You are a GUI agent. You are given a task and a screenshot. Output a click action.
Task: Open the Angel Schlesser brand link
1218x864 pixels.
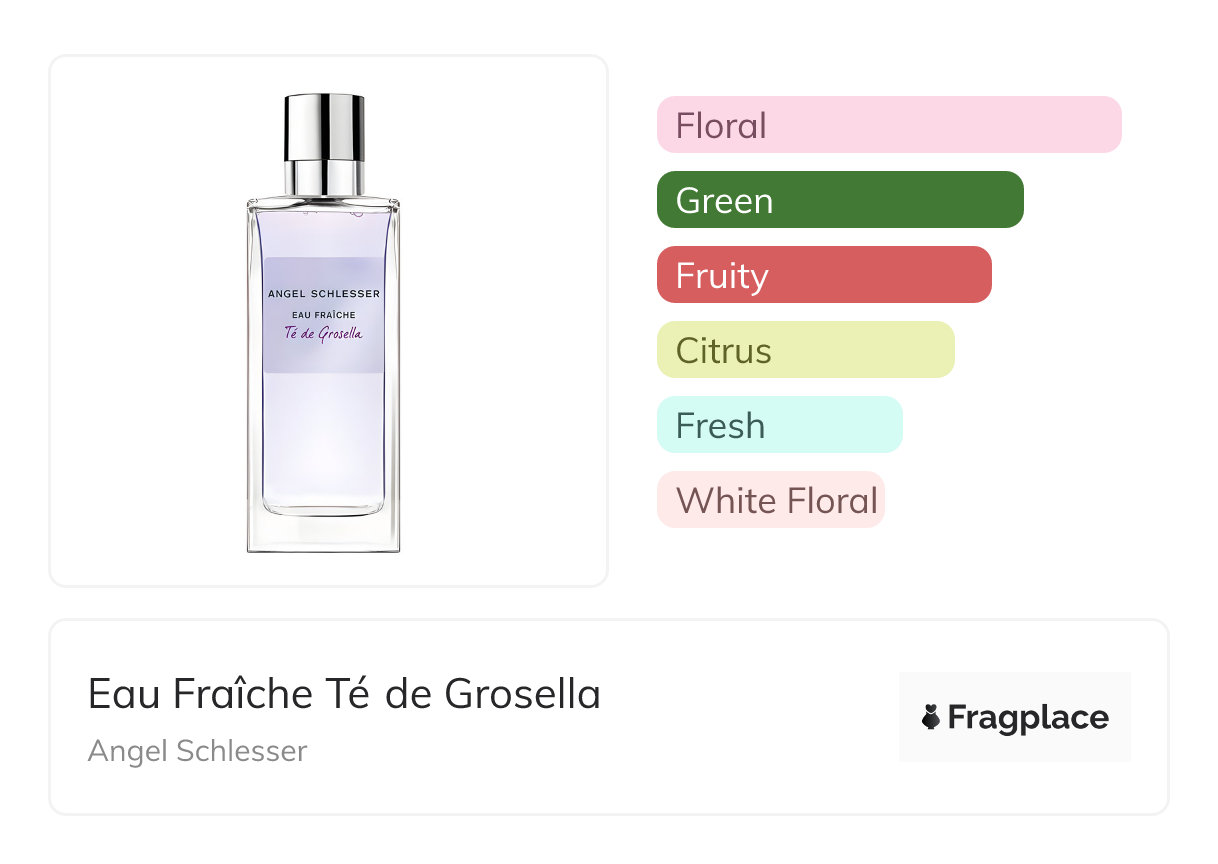(x=197, y=751)
